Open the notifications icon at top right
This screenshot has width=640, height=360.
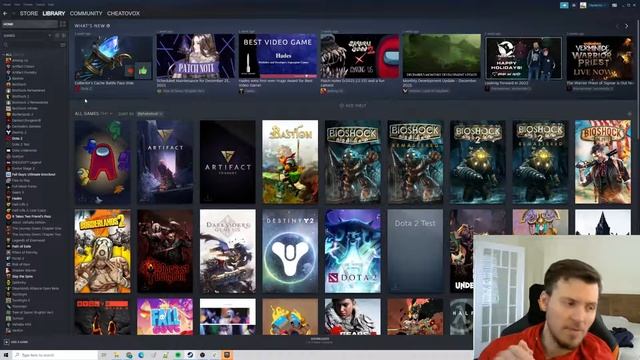pyautogui.click(x=574, y=5)
